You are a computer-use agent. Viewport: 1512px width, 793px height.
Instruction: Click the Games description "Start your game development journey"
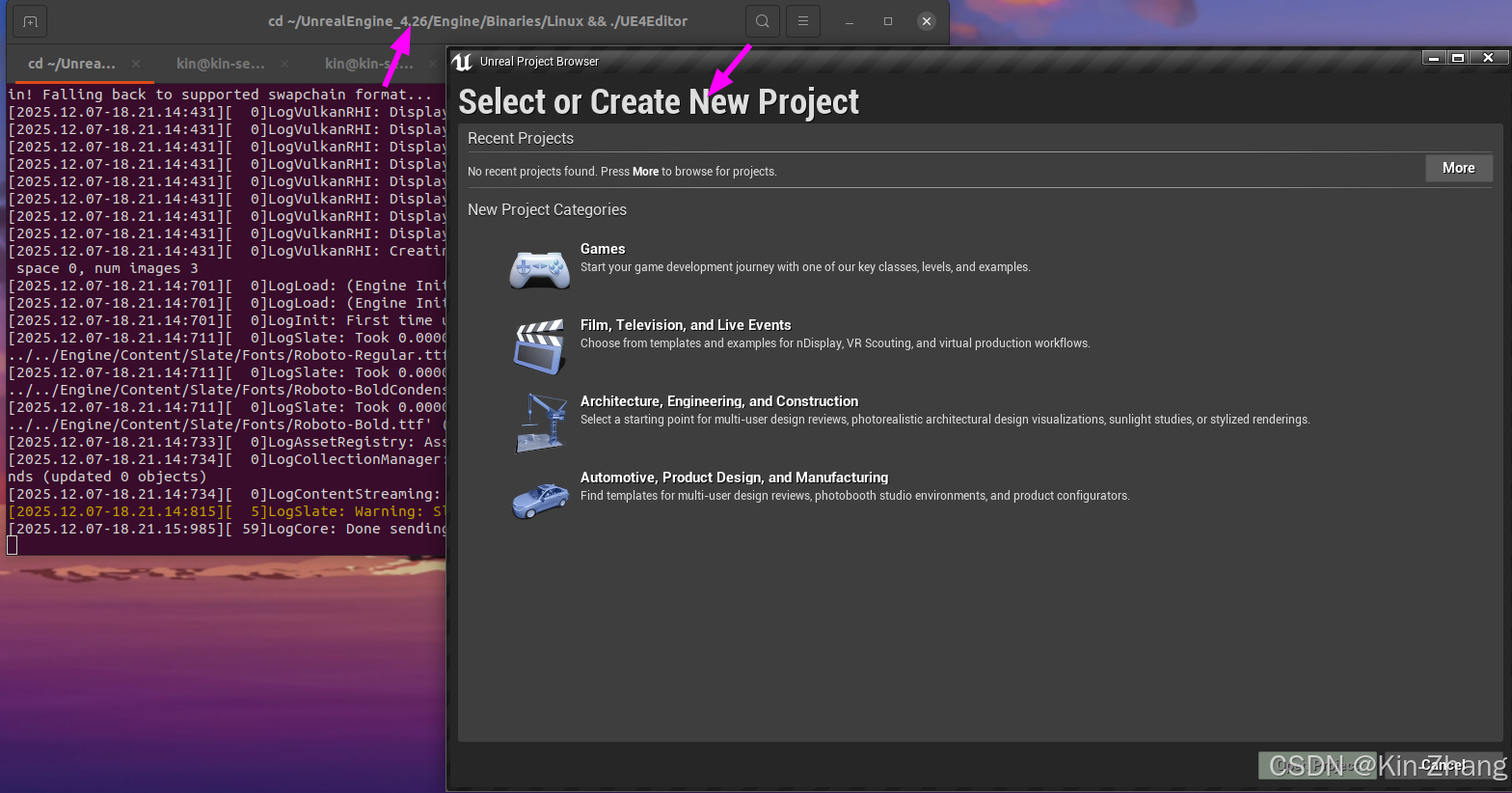point(805,267)
